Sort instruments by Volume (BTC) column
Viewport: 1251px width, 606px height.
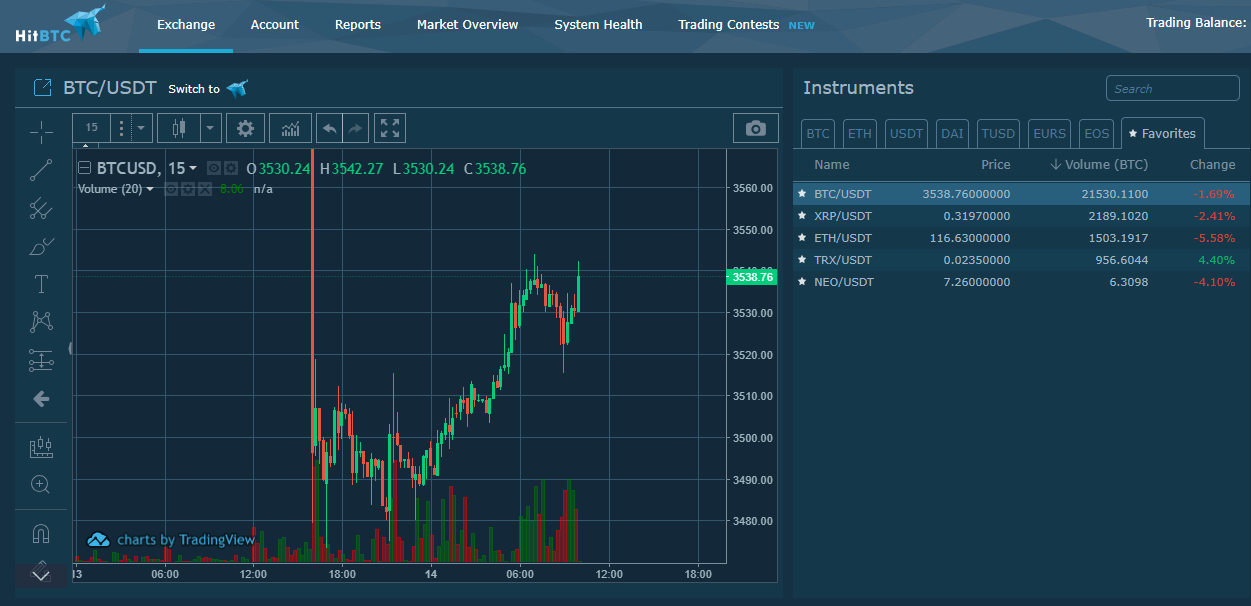pos(1099,164)
